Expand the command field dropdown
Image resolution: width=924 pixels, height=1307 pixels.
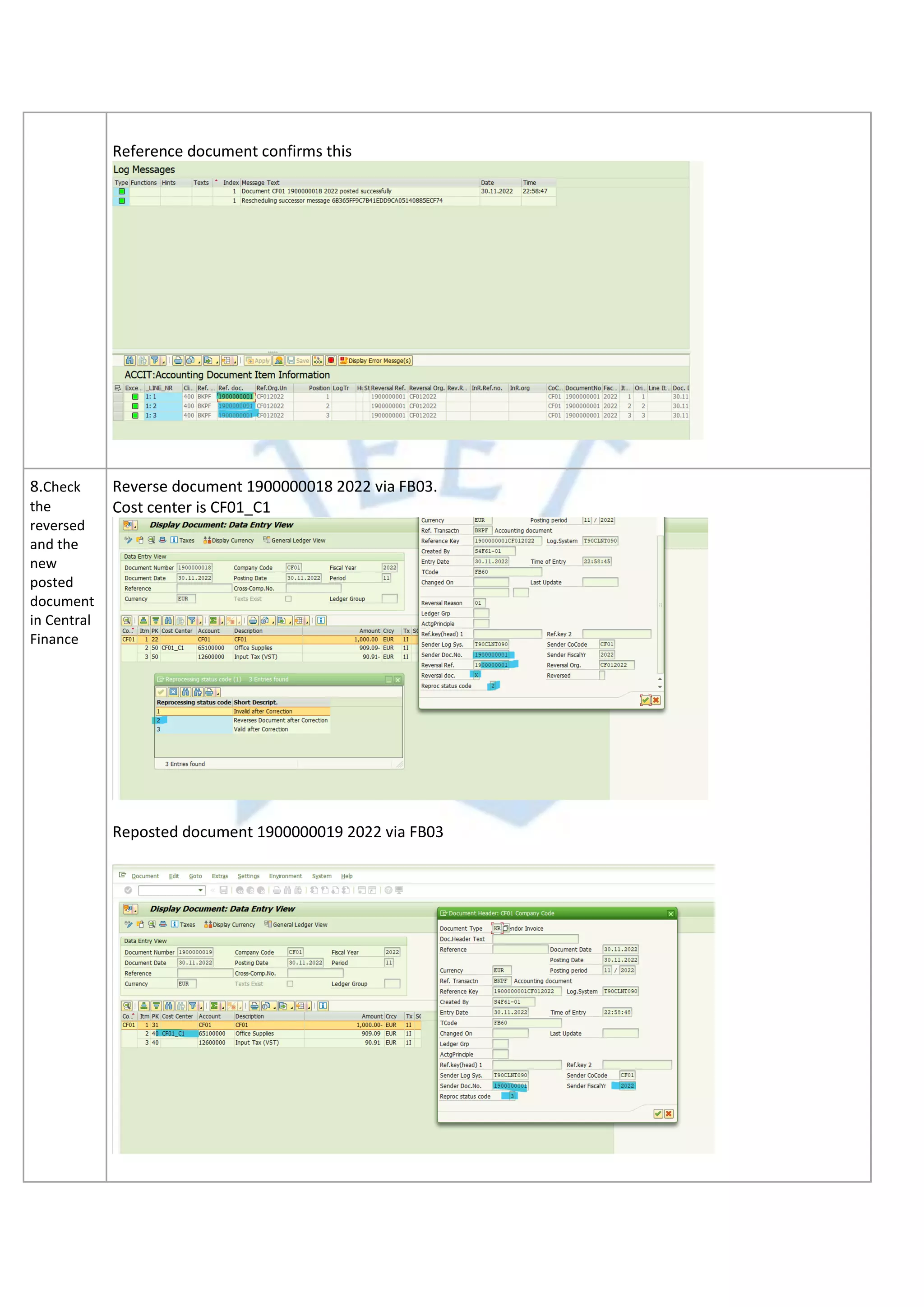click(x=200, y=890)
